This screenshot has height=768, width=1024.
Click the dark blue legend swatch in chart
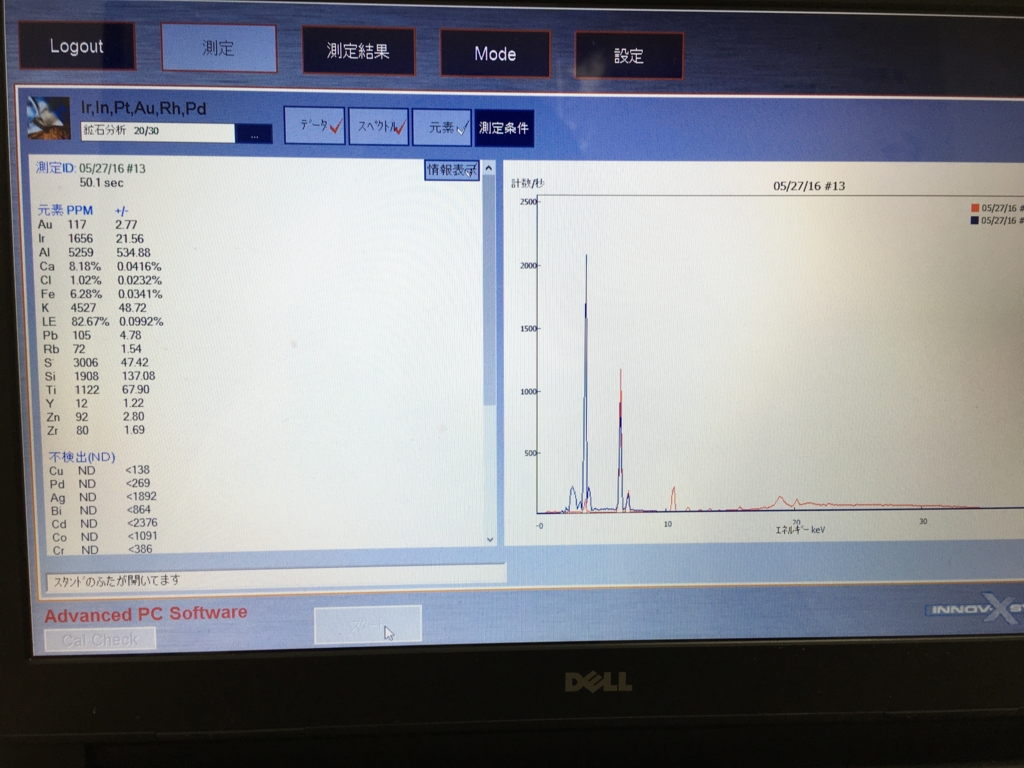(x=974, y=220)
